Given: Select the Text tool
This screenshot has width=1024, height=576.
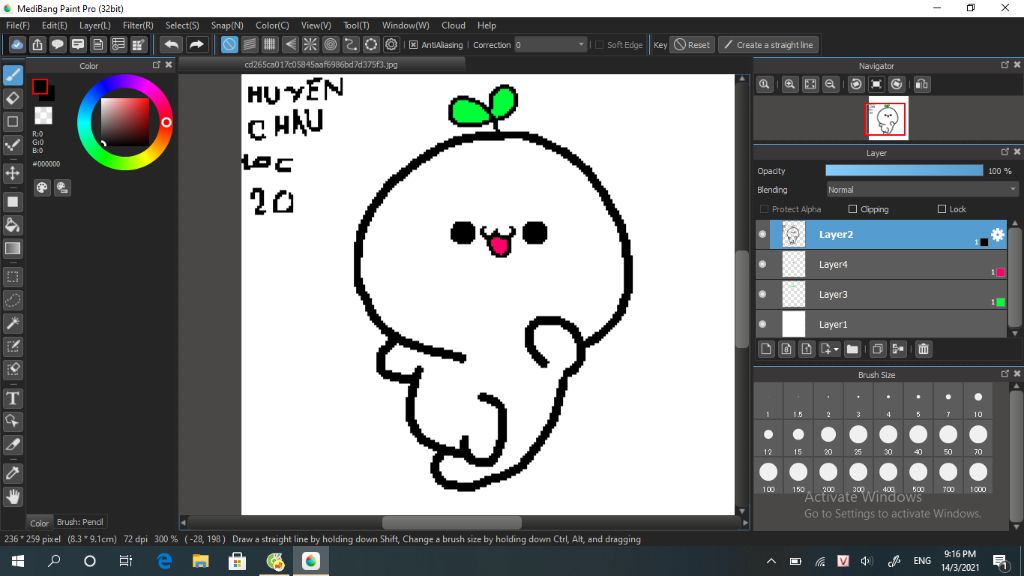Looking at the screenshot, I should point(12,398).
